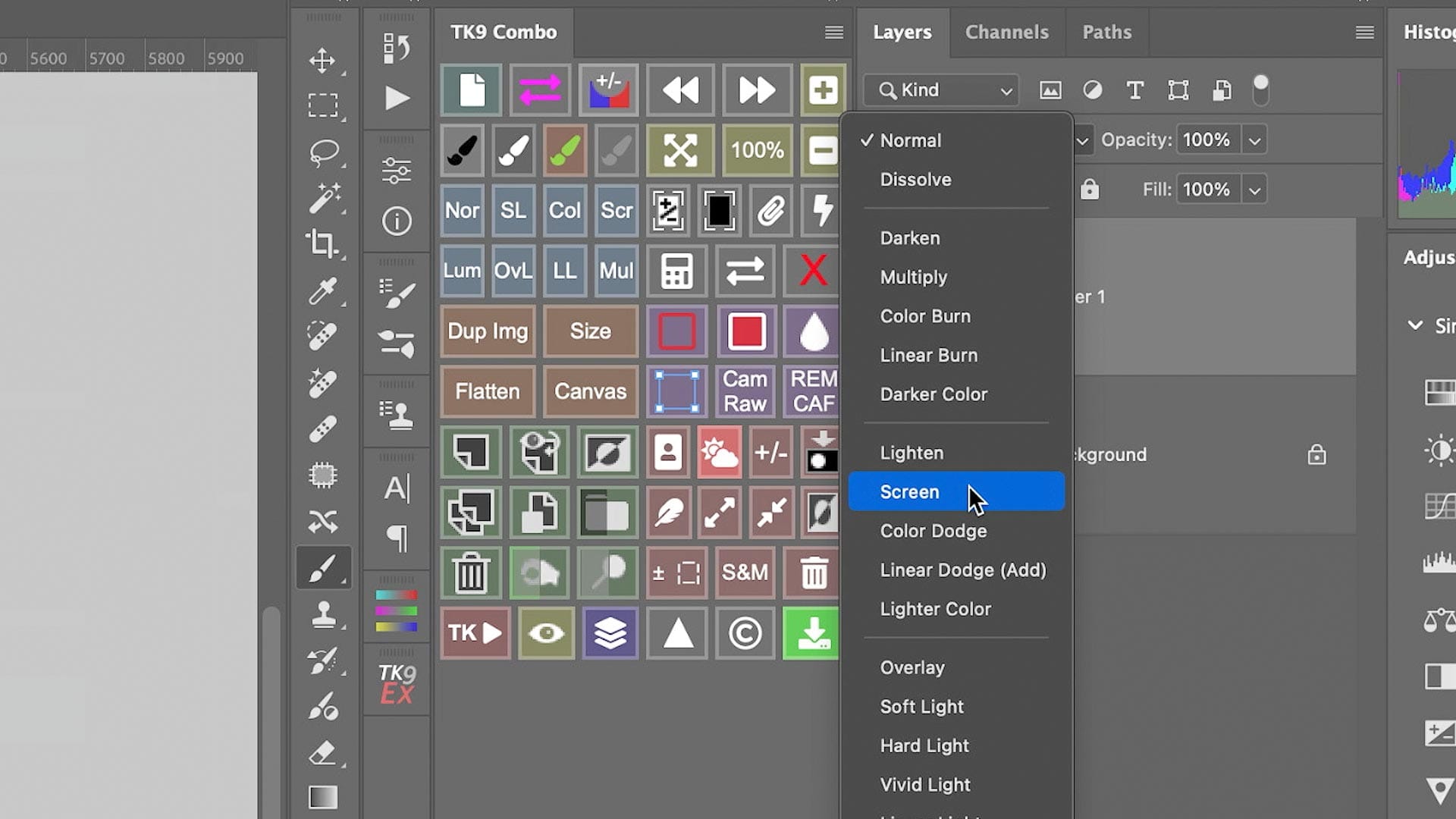Select the Crop tool
This screenshot has width=1456, height=819.
tap(322, 243)
